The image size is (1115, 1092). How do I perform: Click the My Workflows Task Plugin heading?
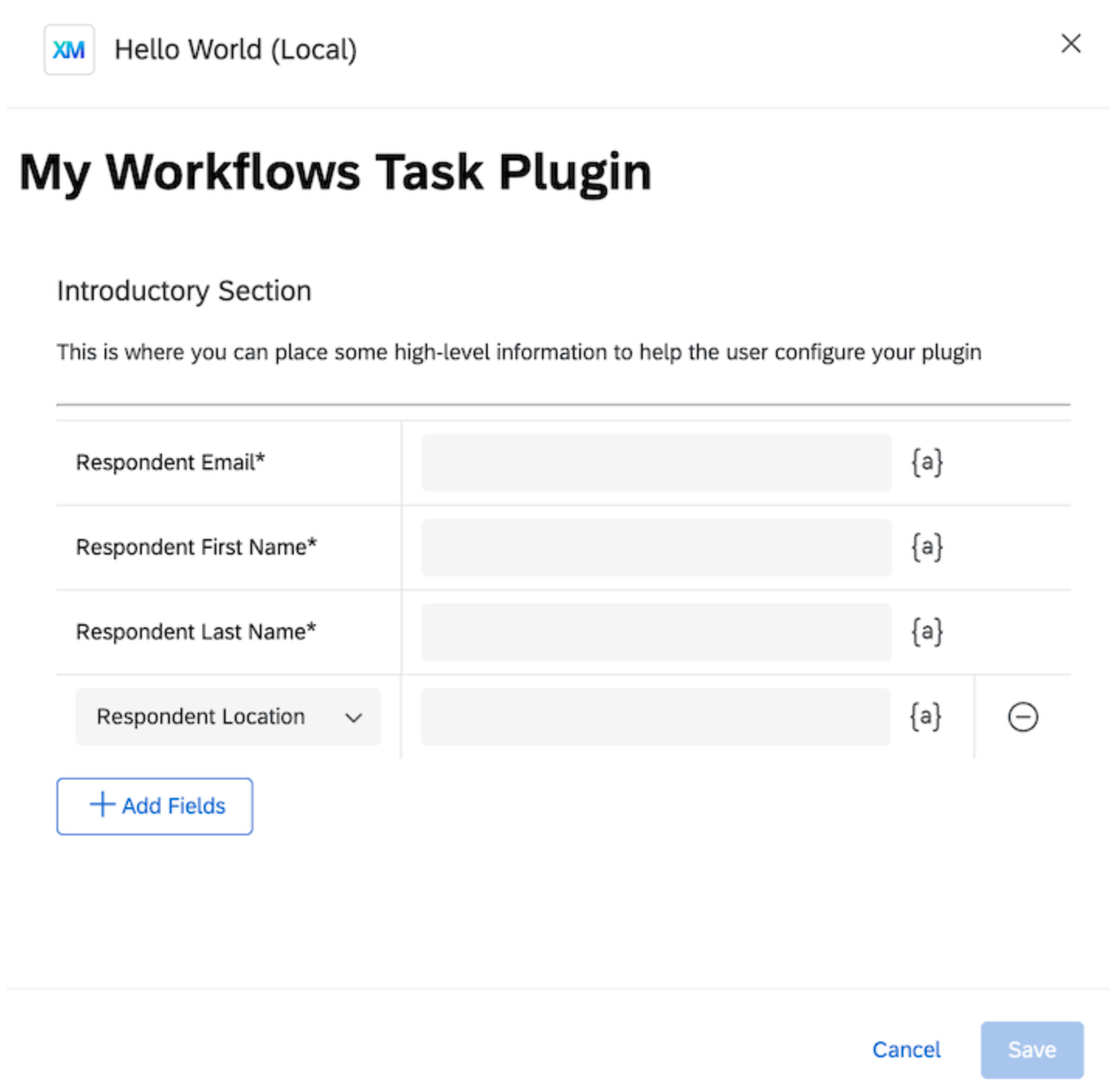tap(335, 171)
